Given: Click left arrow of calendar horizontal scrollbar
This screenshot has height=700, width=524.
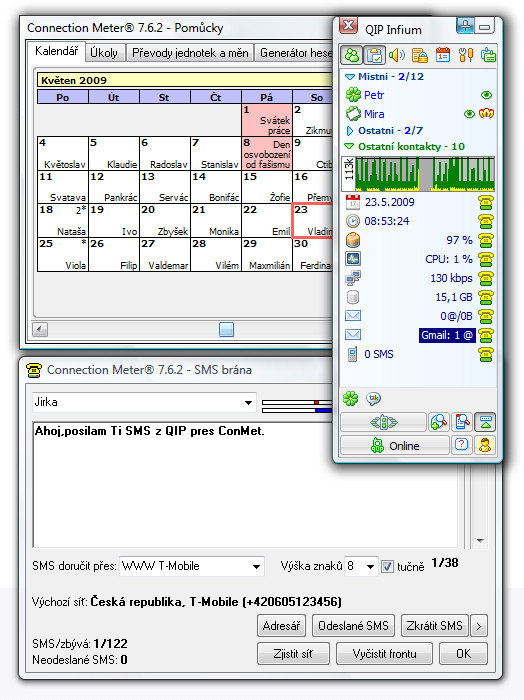Looking at the screenshot, I should 40,330.
